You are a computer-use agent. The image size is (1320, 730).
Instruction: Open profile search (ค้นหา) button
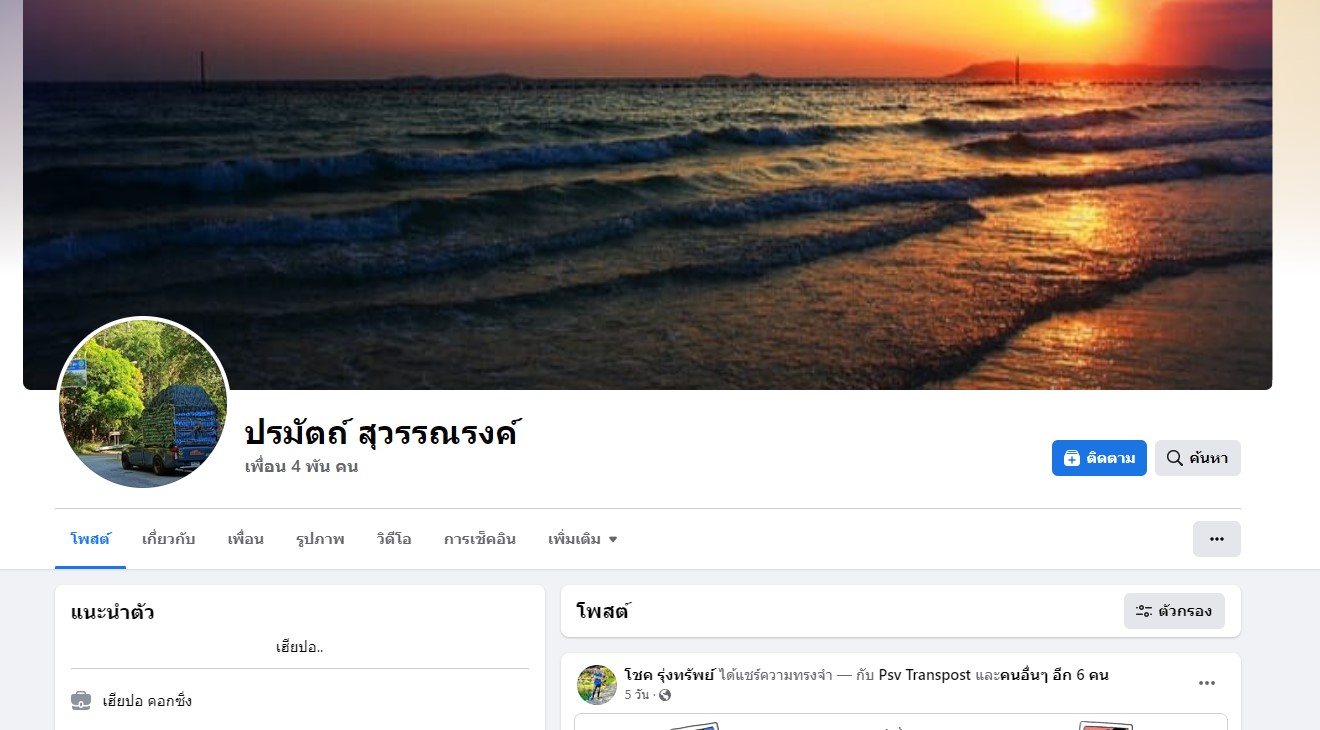tap(1198, 458)
